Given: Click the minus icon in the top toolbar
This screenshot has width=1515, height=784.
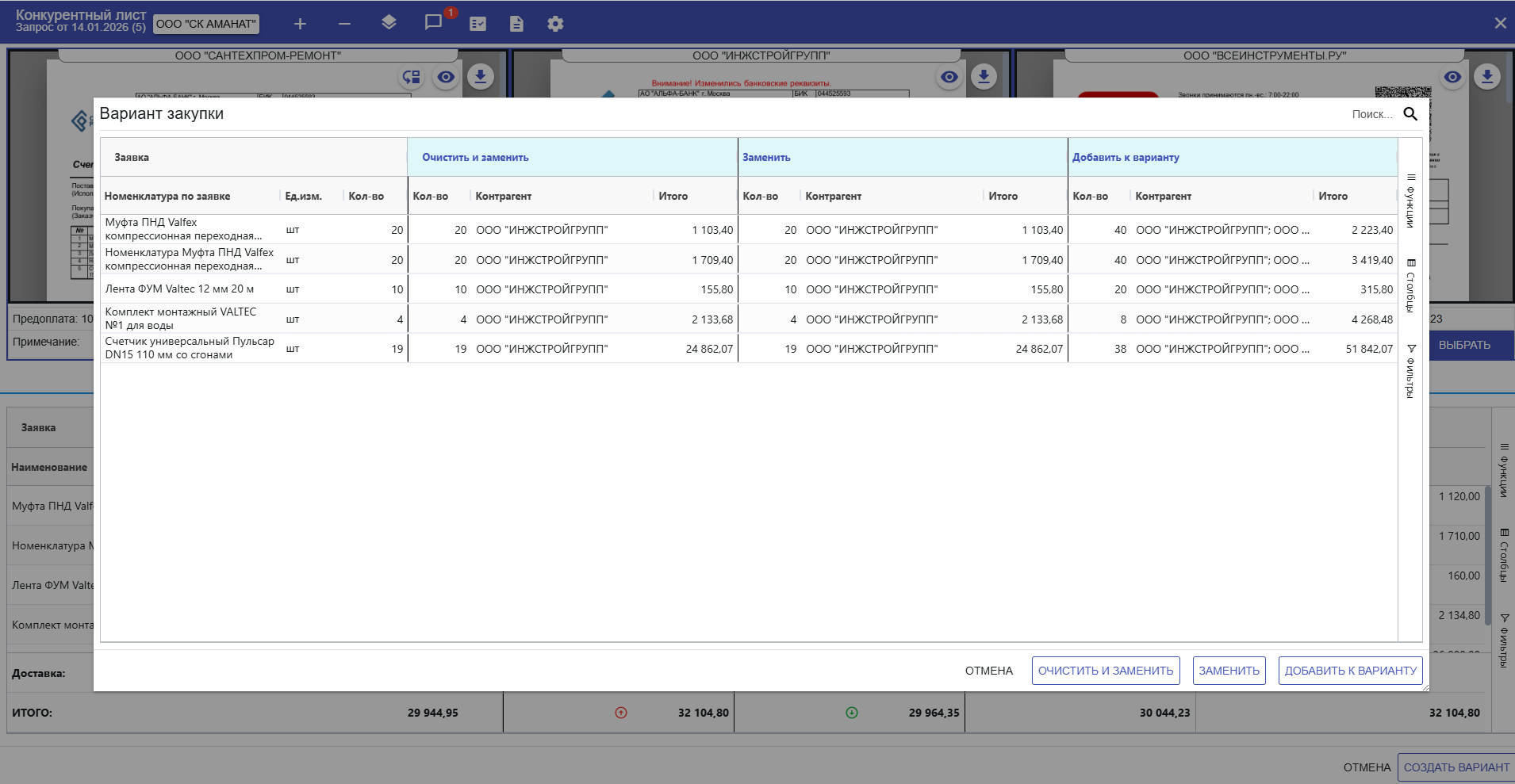Looking at the screenshot, I should point(344,24).
